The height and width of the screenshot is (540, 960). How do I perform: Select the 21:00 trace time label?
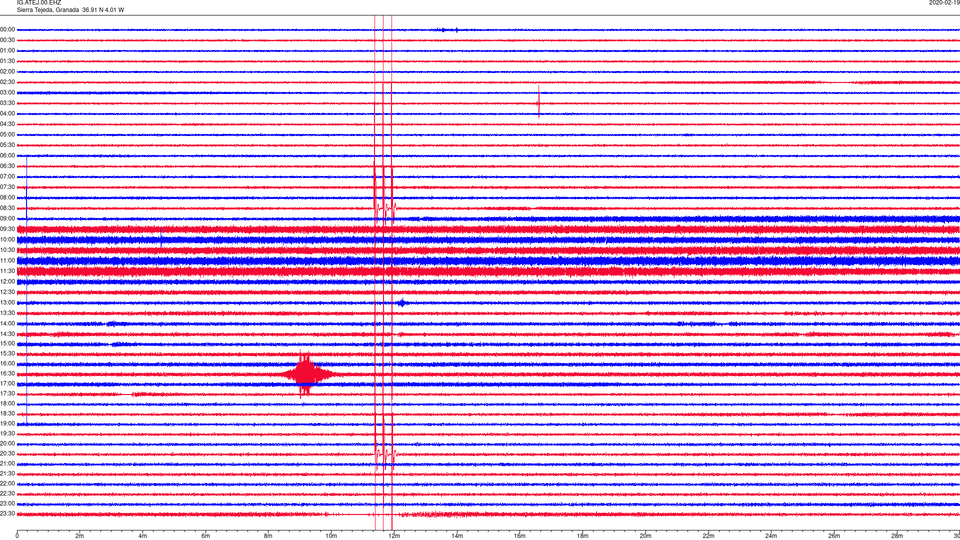tap(8, 464)
